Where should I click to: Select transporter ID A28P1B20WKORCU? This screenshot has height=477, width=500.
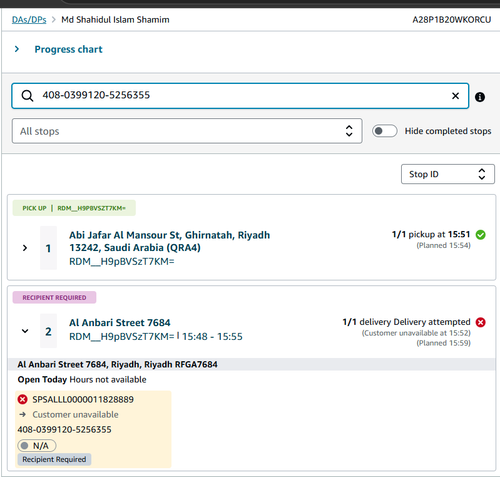452,20
